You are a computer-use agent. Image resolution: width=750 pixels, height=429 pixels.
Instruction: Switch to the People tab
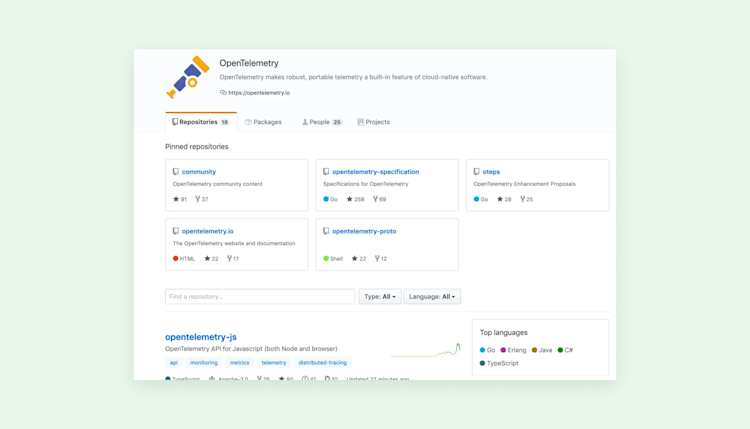pyautogui.click(x=322, y=122)
